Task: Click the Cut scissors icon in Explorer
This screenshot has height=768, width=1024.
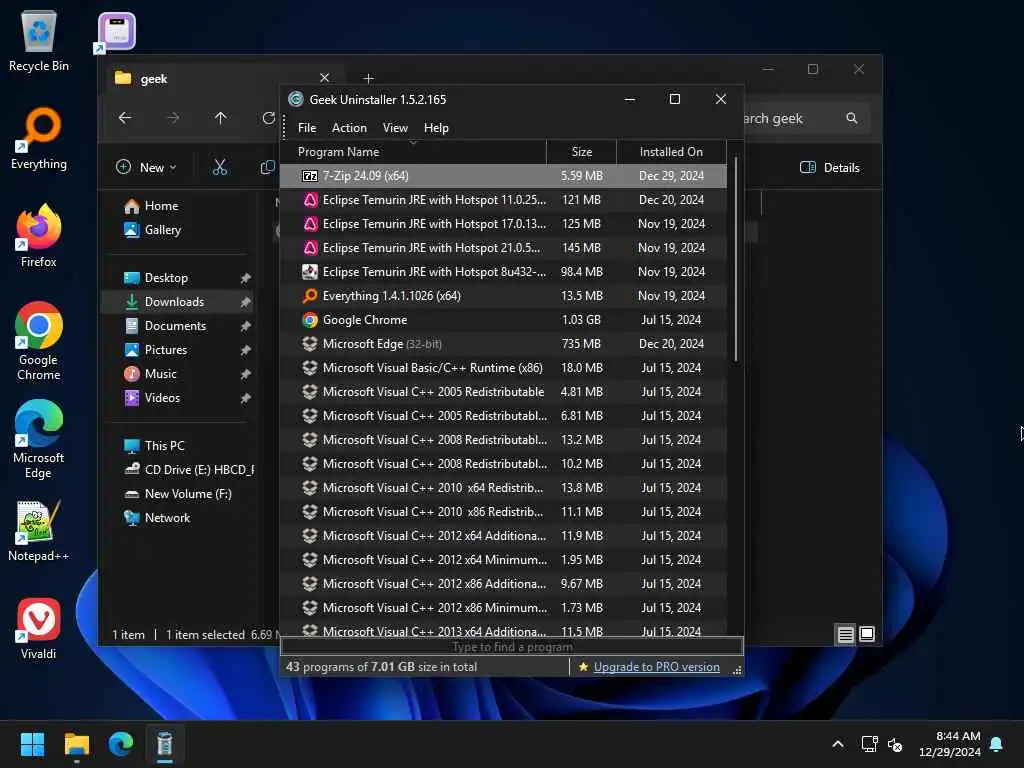Action: pos(220,167)
